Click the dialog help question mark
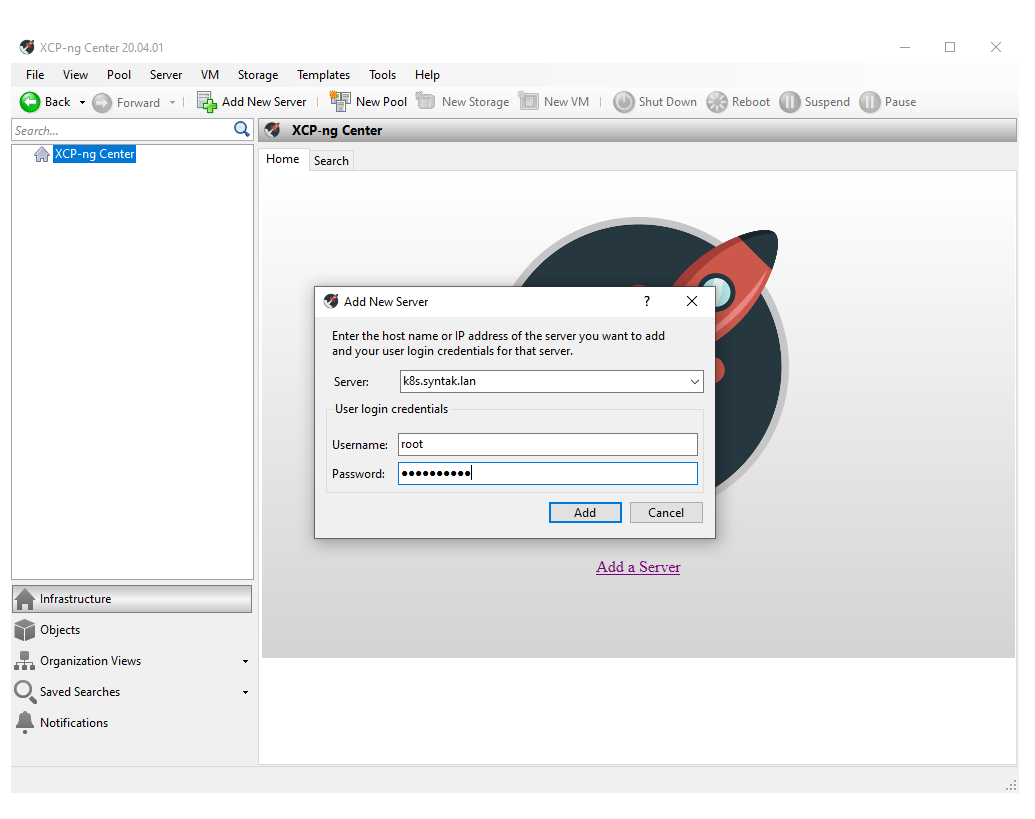 (x=646, y=301)
